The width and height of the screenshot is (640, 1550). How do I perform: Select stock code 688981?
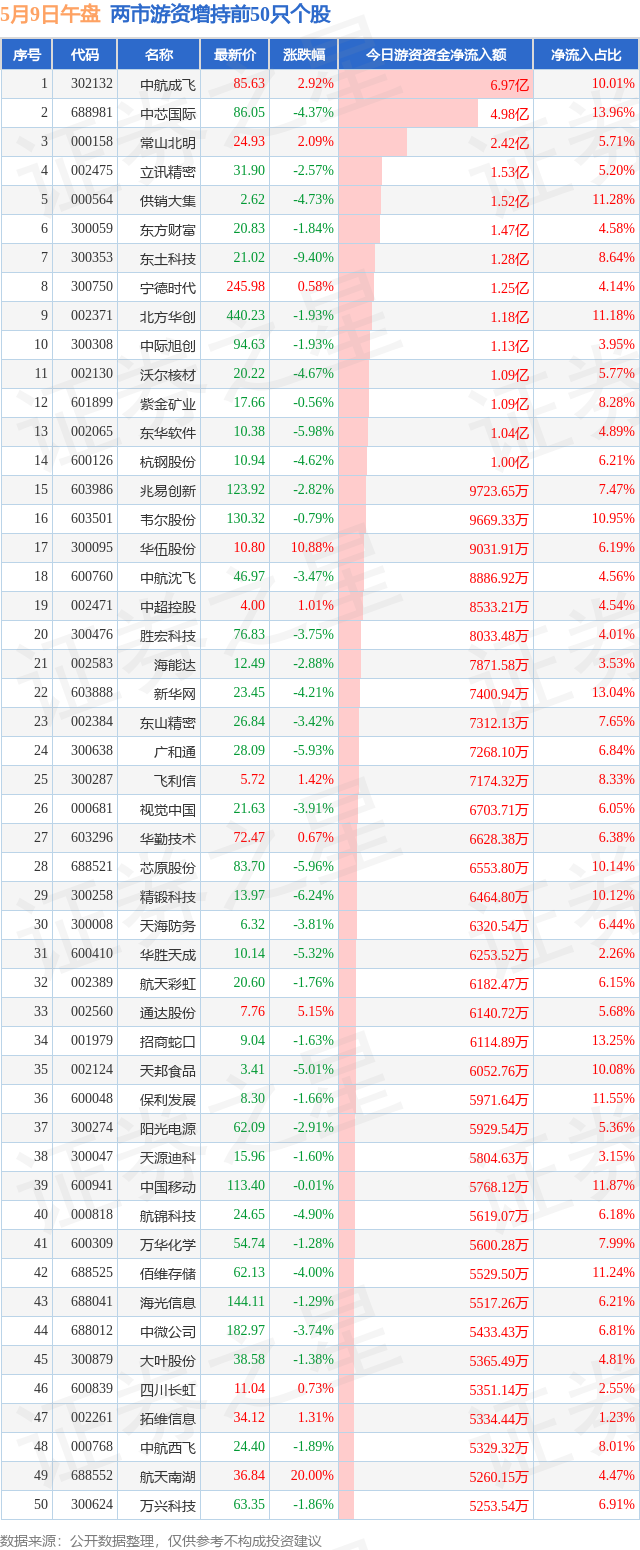tap(92, 113)
